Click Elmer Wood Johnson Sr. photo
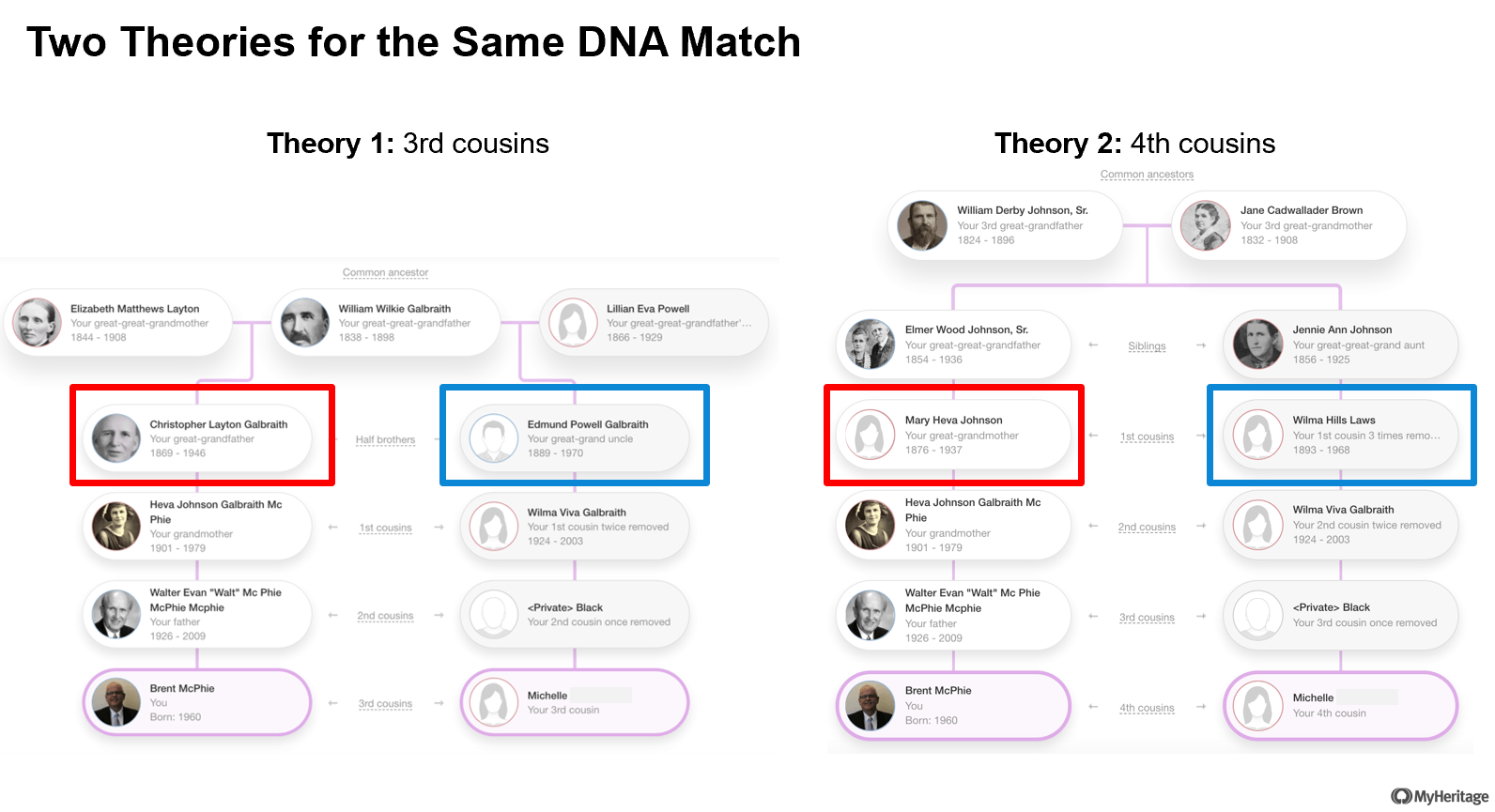Screen dimensions: 1495x812 click(870, 345)
